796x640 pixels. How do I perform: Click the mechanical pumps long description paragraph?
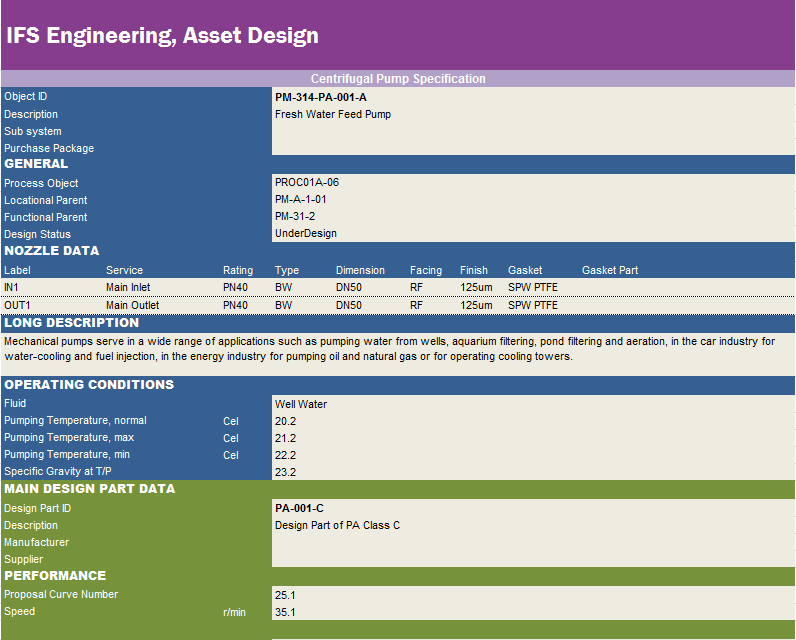389,349
